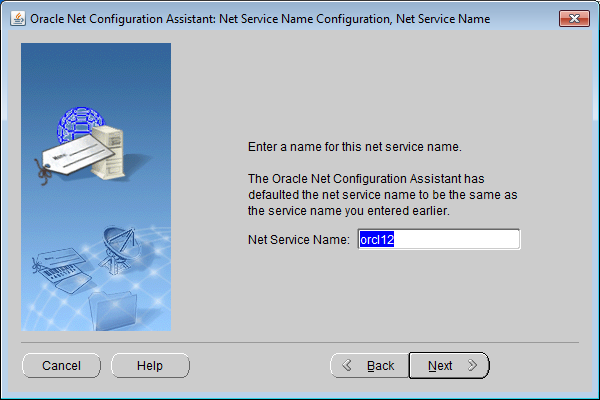Close the Oracle Net Configuration Assistant window
The image size is (600, 400).
pyautogui.click(x=574, y=18)
